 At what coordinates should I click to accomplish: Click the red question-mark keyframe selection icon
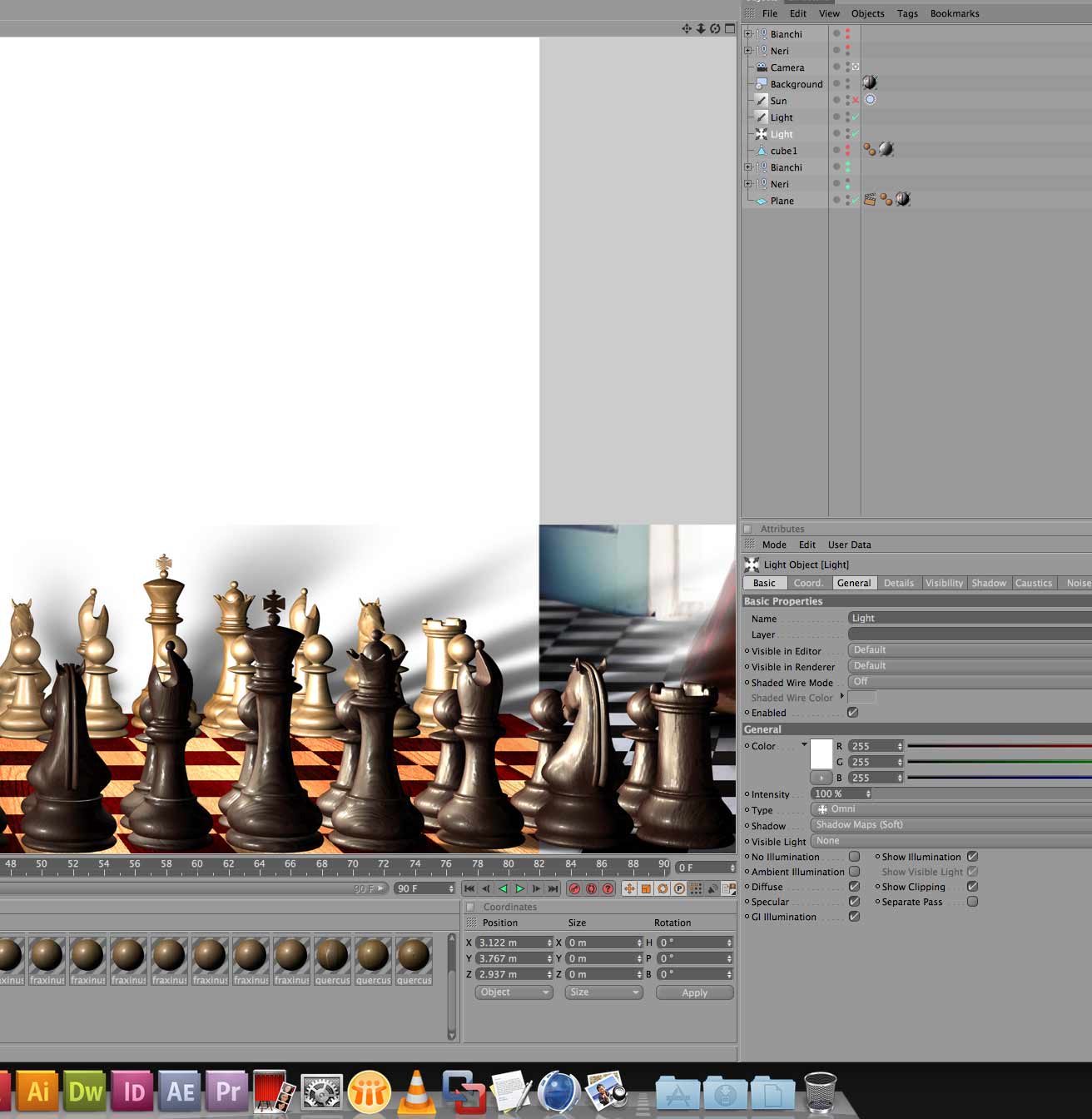pos(608,889)
